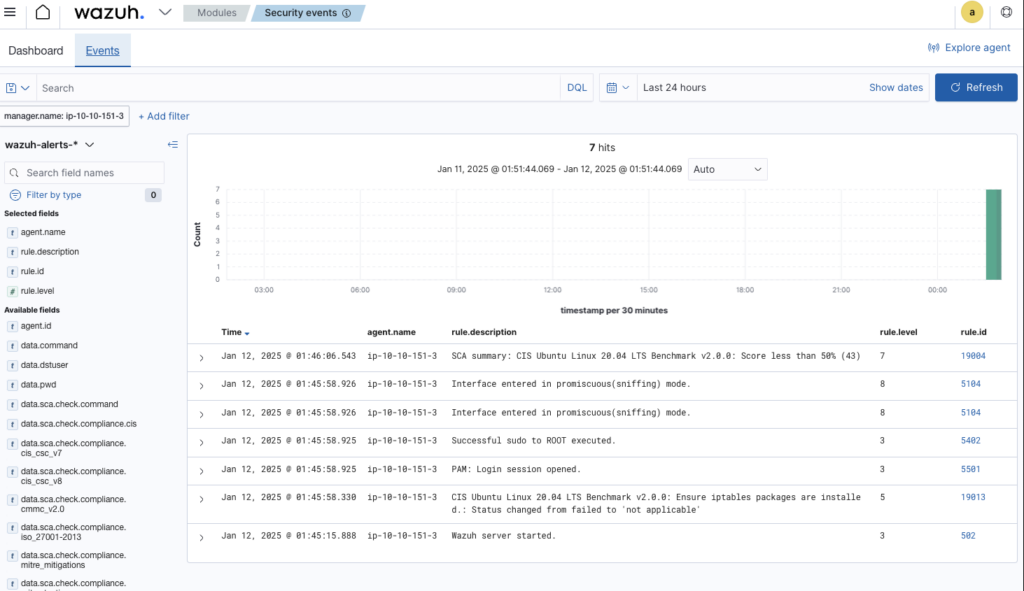Image resolution: width=1024 pixels, height=591 pixels.
Task: Expand the Wazuh server started row
Action: (x=201, y=537)
